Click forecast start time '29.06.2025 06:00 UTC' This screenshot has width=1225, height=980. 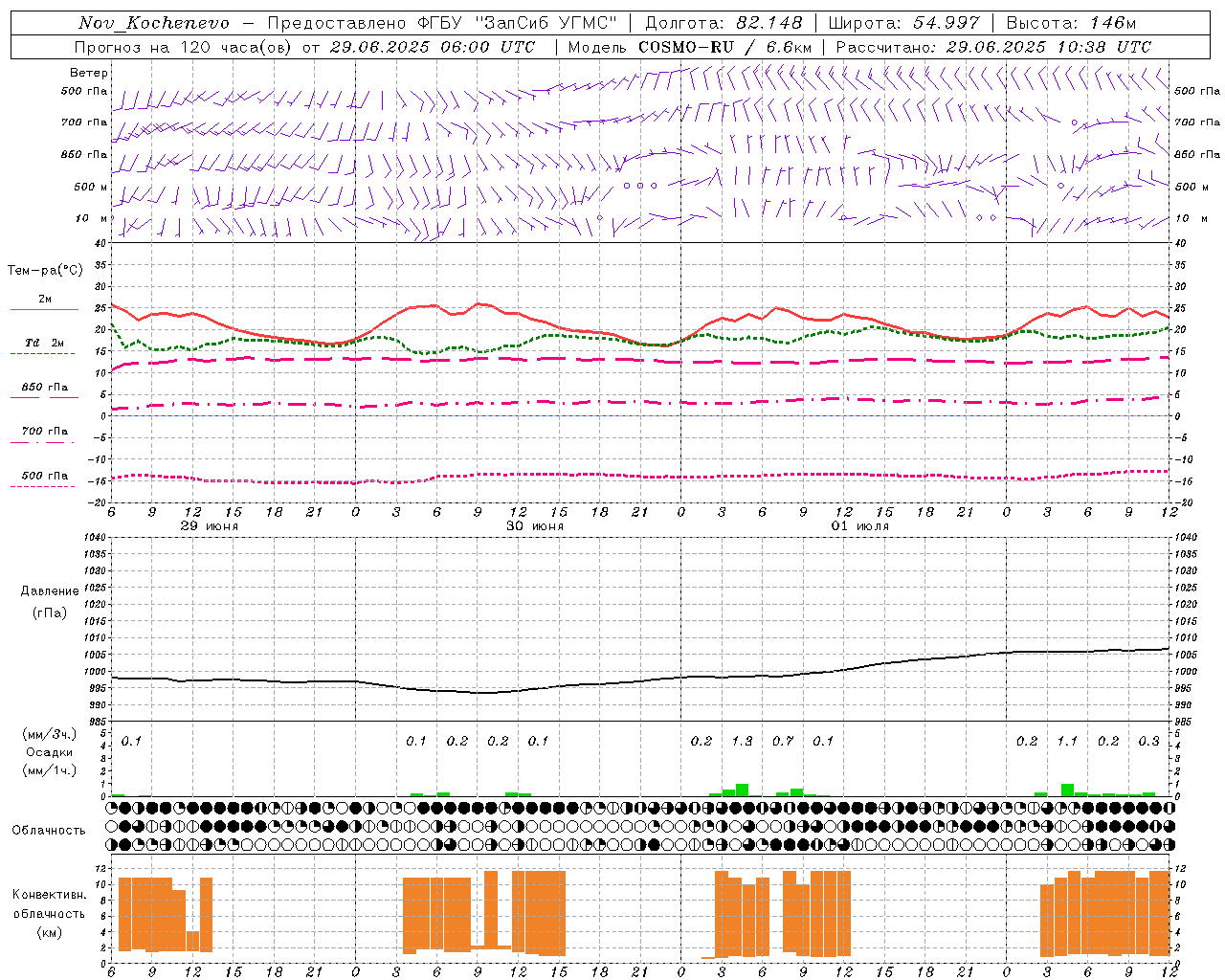pyautogui.click(x=433, y=47)
